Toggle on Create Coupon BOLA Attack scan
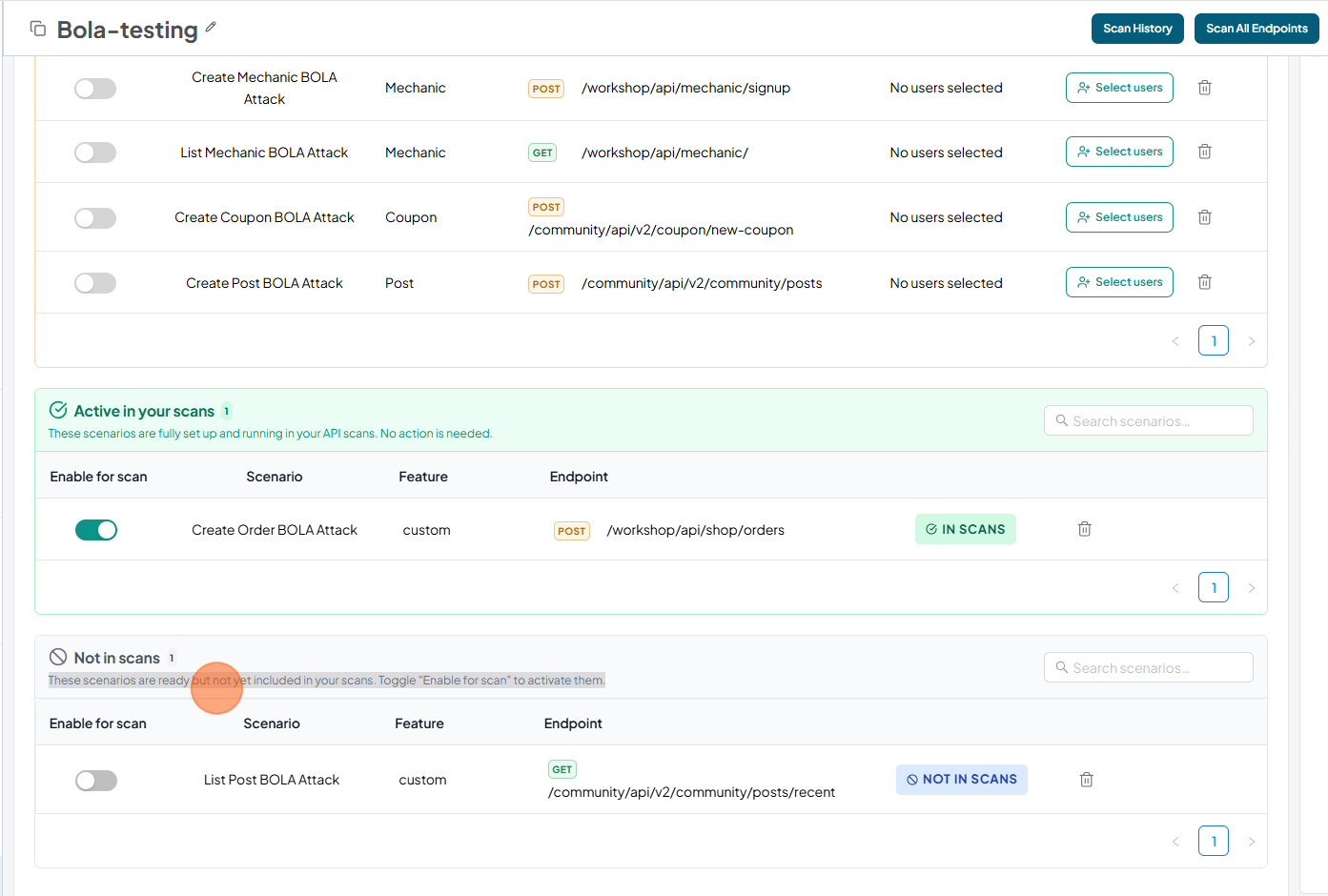1328x896 pixels. (x=95, y=218)
